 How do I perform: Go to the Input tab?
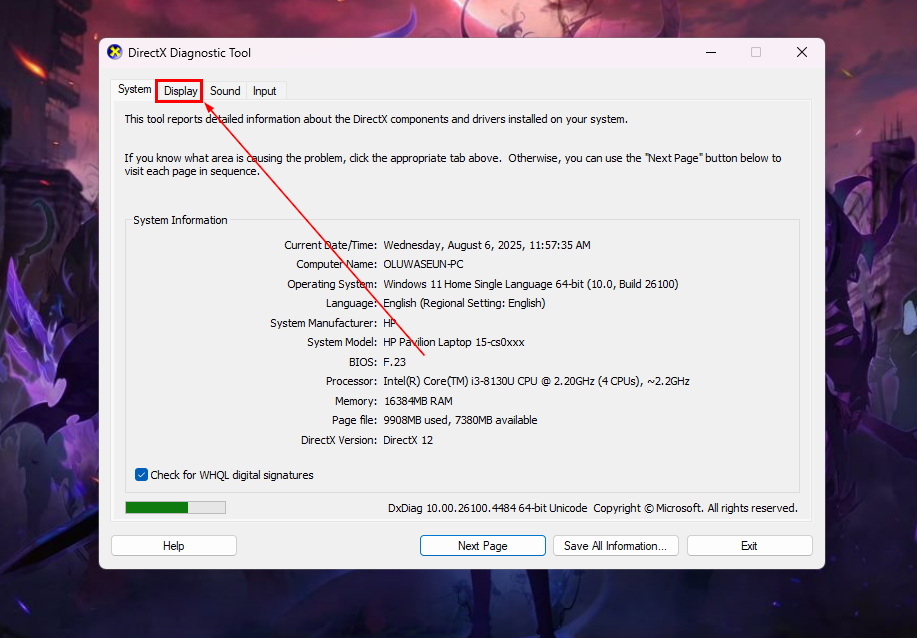(264, 91)
